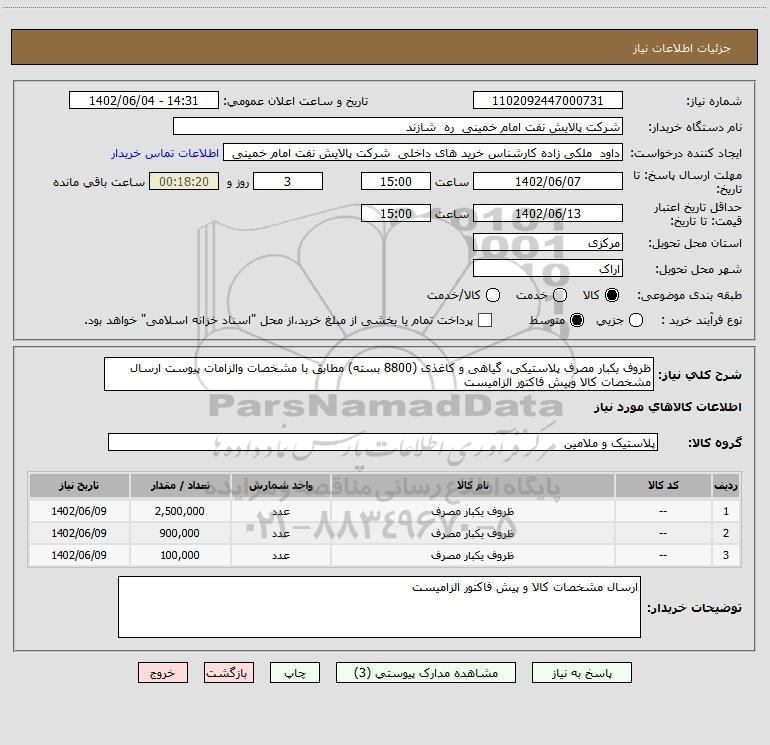Click the request creator field داود ملکی زاده
This screenshot has width=770, height=745.
[423, 153]
